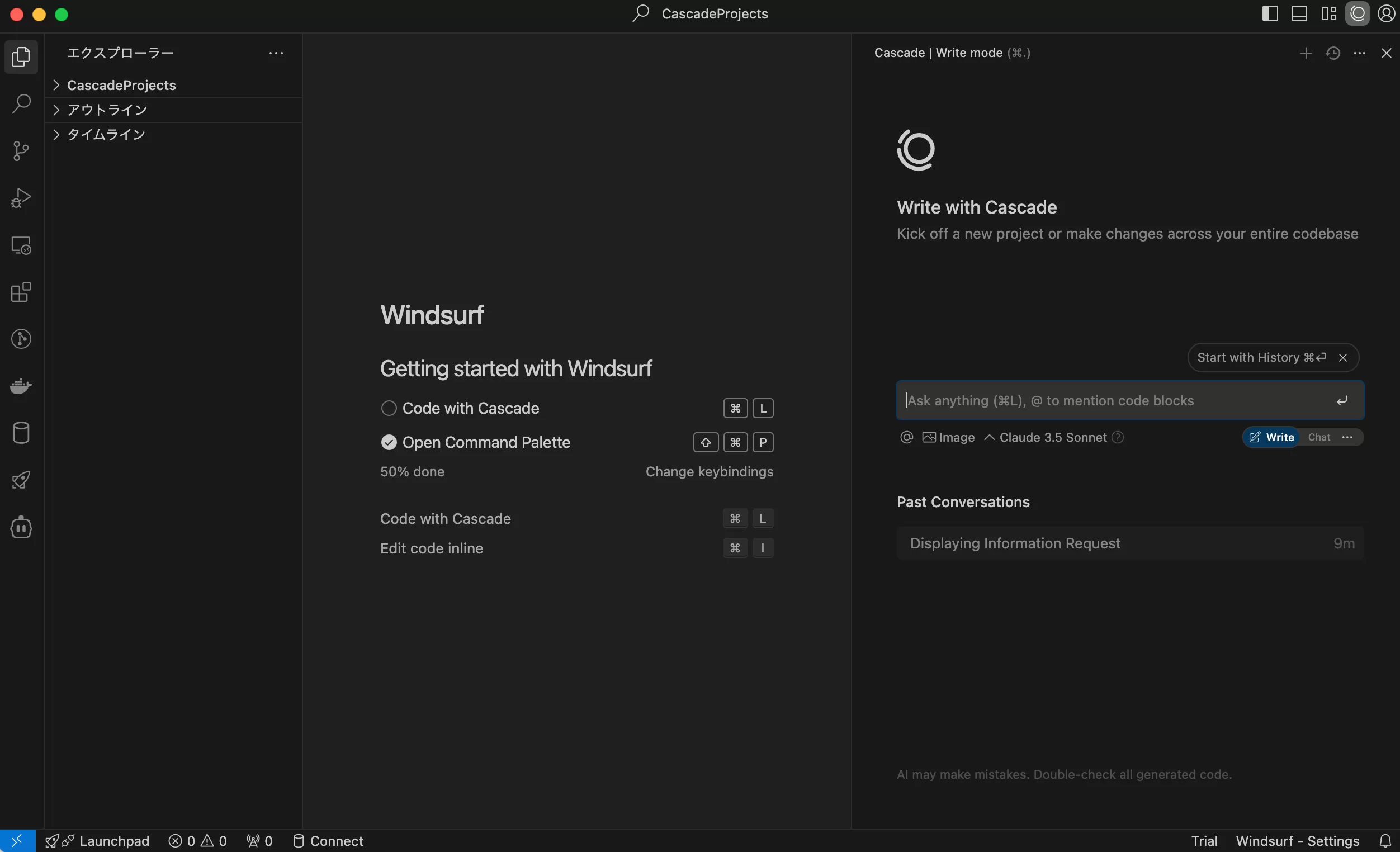This screenshot has width=1400, height=852.
Task: Start a new Cascade conversation
Action: point(1306,53)
